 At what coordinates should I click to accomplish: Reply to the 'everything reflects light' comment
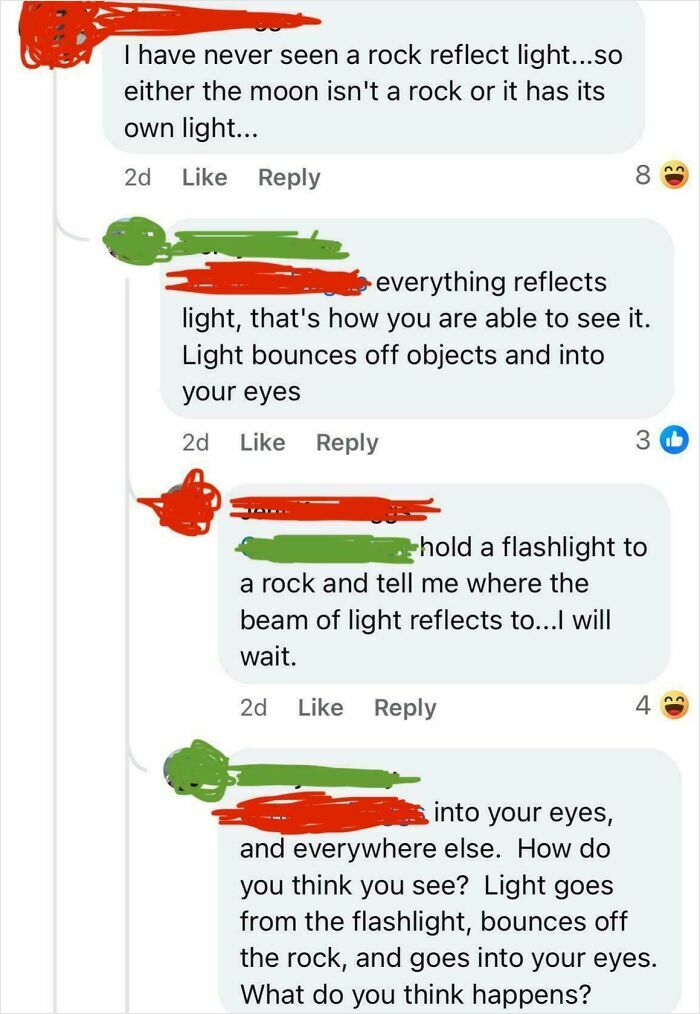(346, 441)
